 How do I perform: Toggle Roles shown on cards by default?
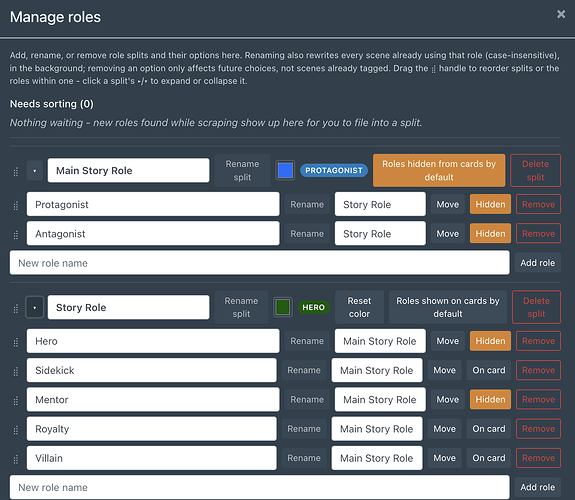tap(448, 307)
